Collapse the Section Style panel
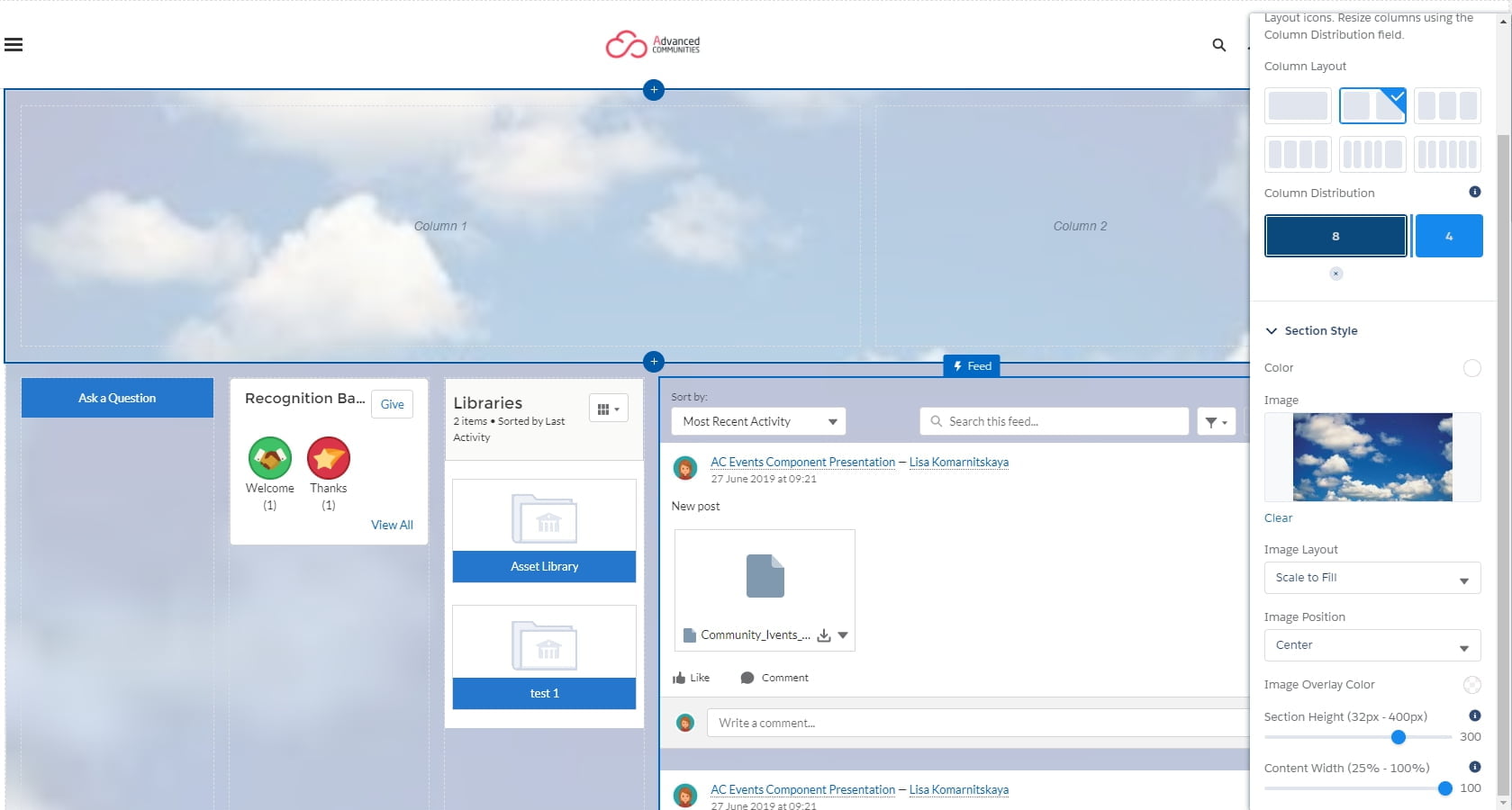 click(1271, 330)
